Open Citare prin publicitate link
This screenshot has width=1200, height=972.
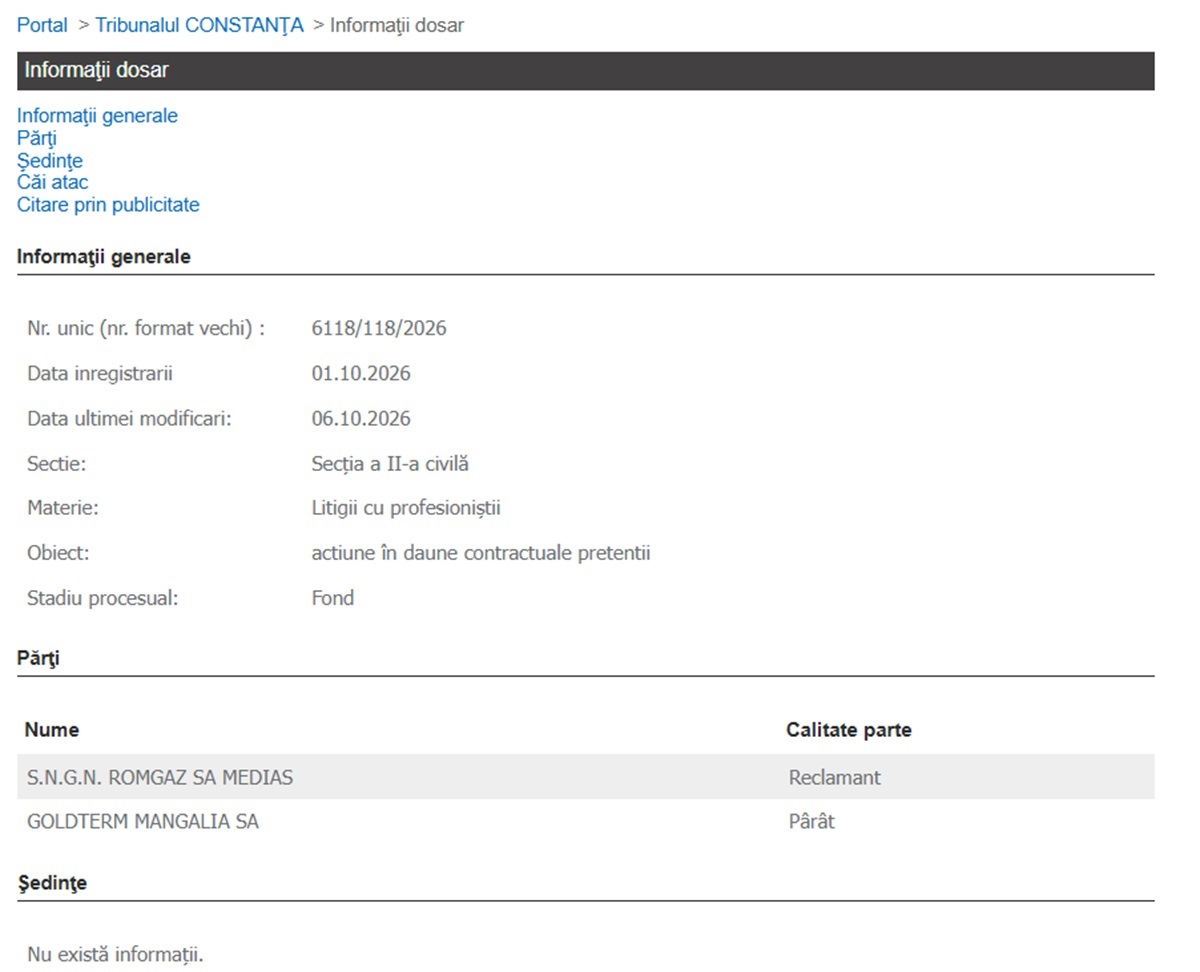(x=108, y=205)
